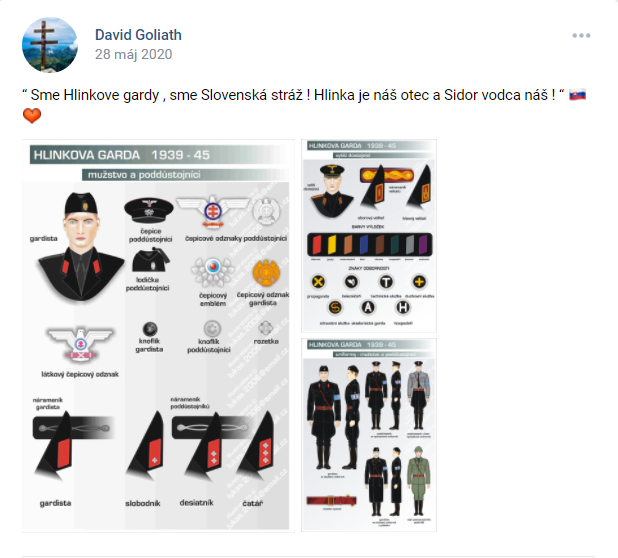Click the knoflík gardista button icon
This screenshot has height=558, width=618.
tap(150, 329)
